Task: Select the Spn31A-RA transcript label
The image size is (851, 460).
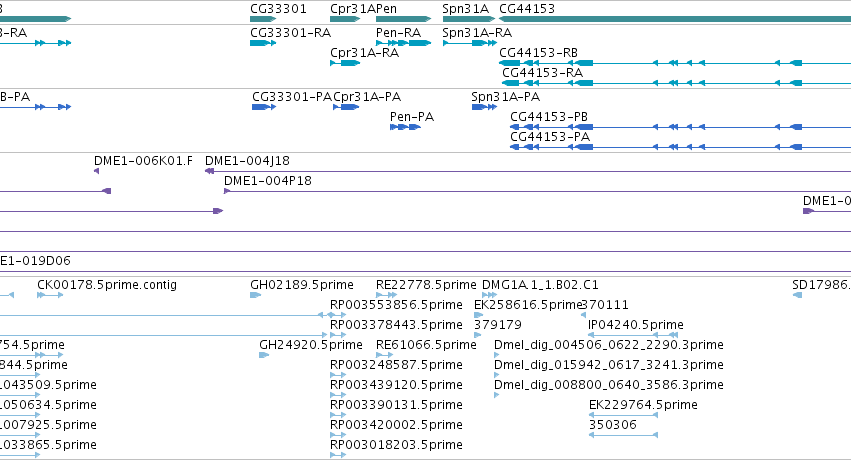Action: (477, 33)
